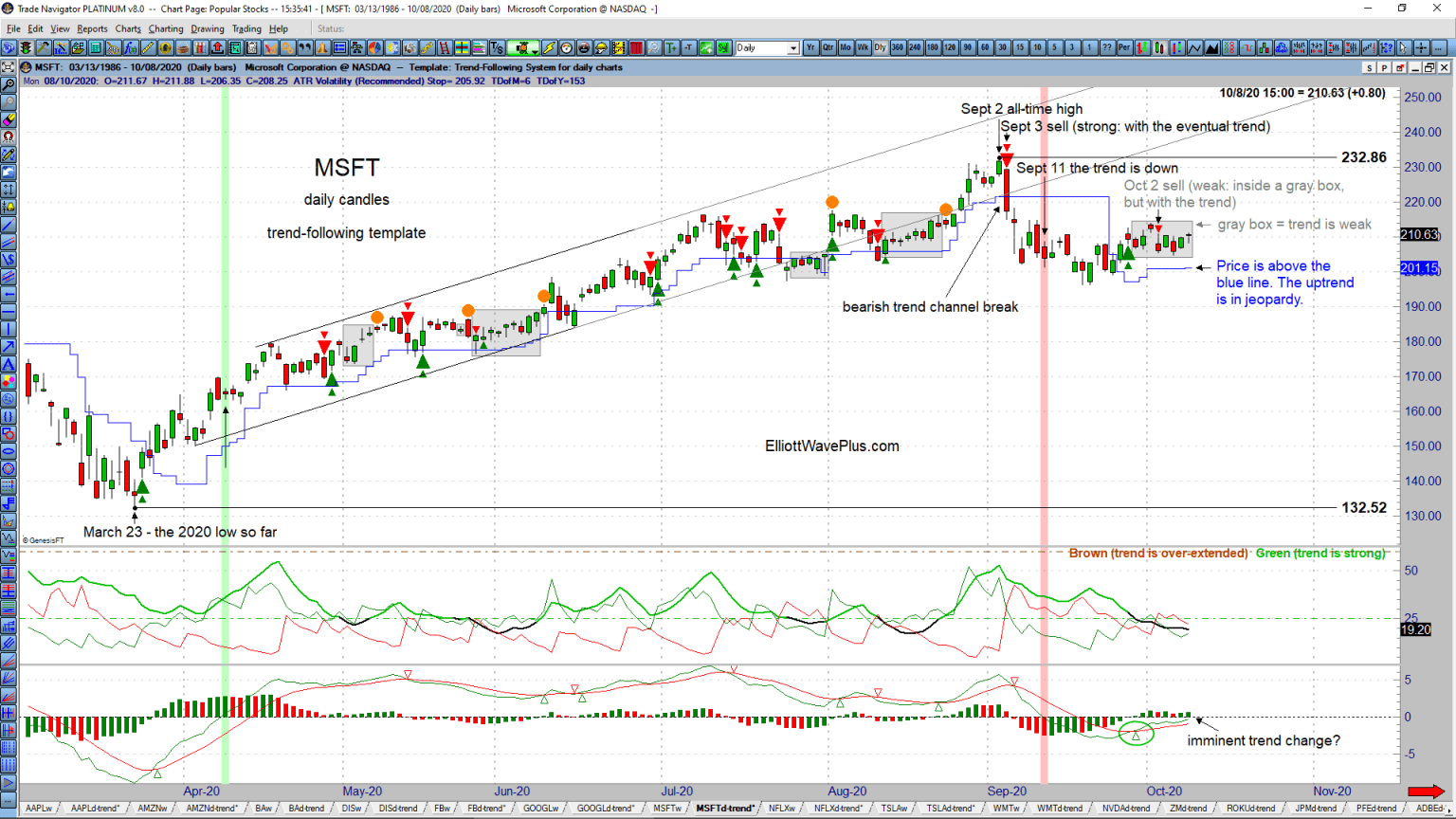Viewport: 1456px width, 819px height.
Task: Select the zoom magnifier in left sidebar
Action: pyautogui.click(x=9, y=84)
